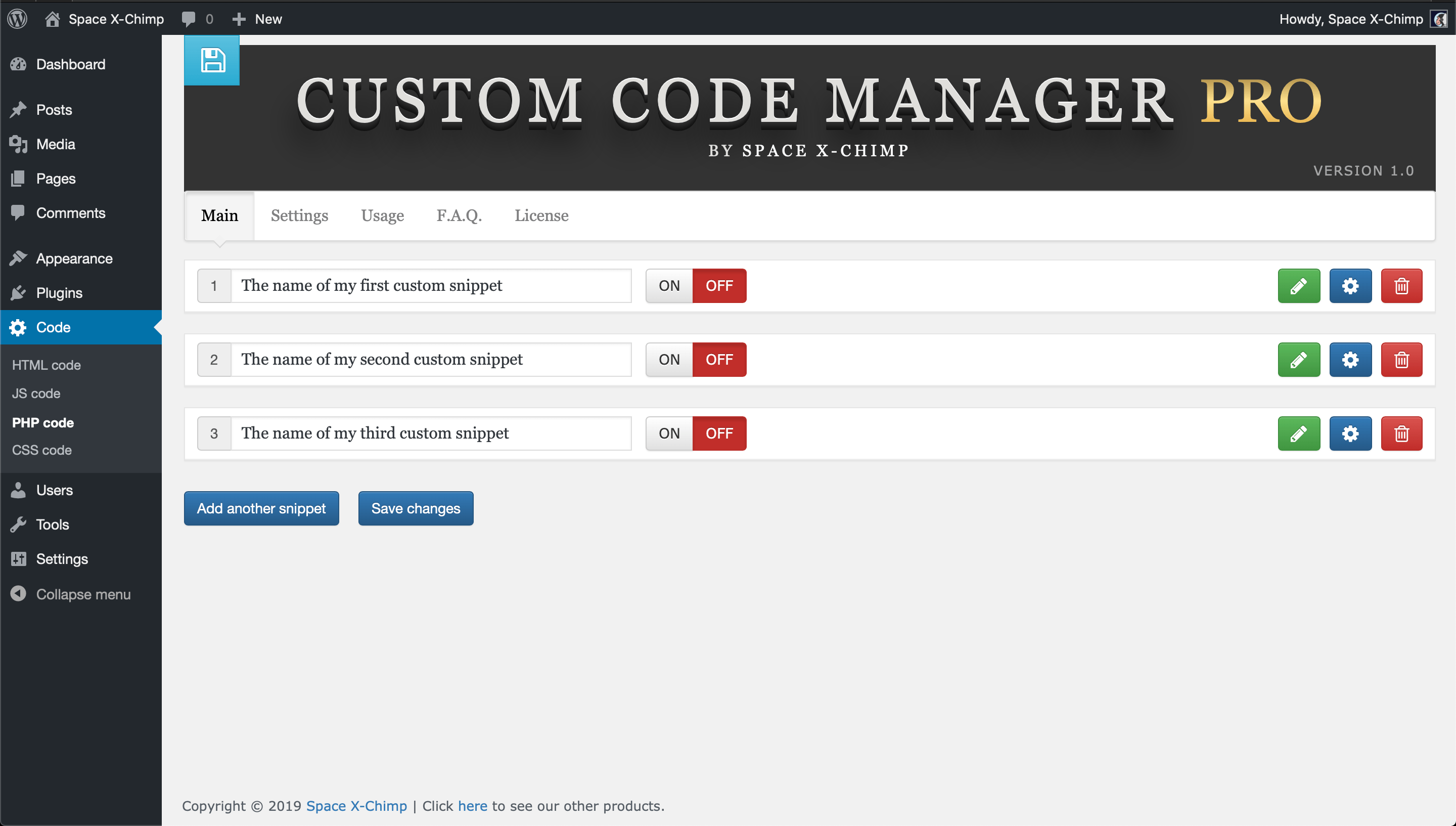Toggle ON switch for third custom snippet
Screen dimensions: 1456x826
(670, 433)
